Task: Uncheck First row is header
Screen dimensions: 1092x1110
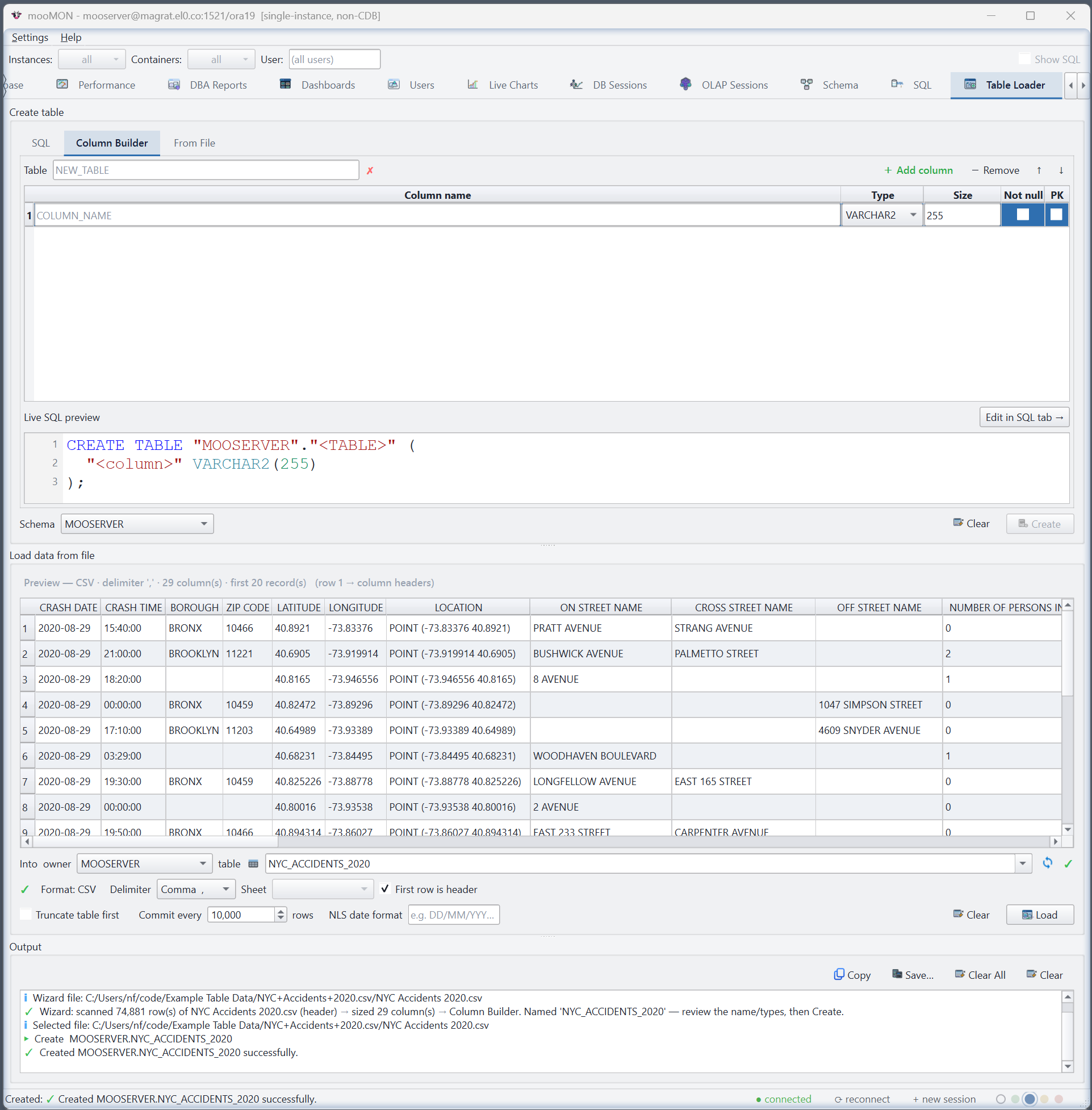Action: pos(385,888)
